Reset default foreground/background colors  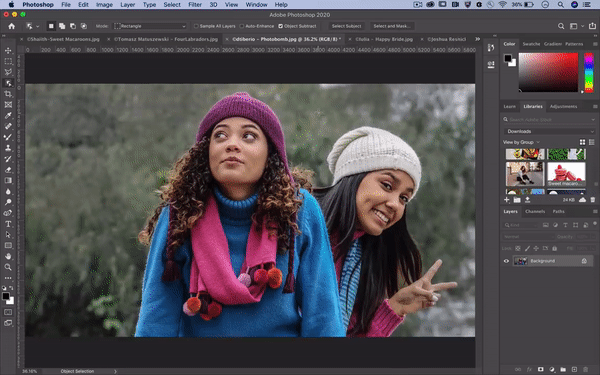click(4, 288)
